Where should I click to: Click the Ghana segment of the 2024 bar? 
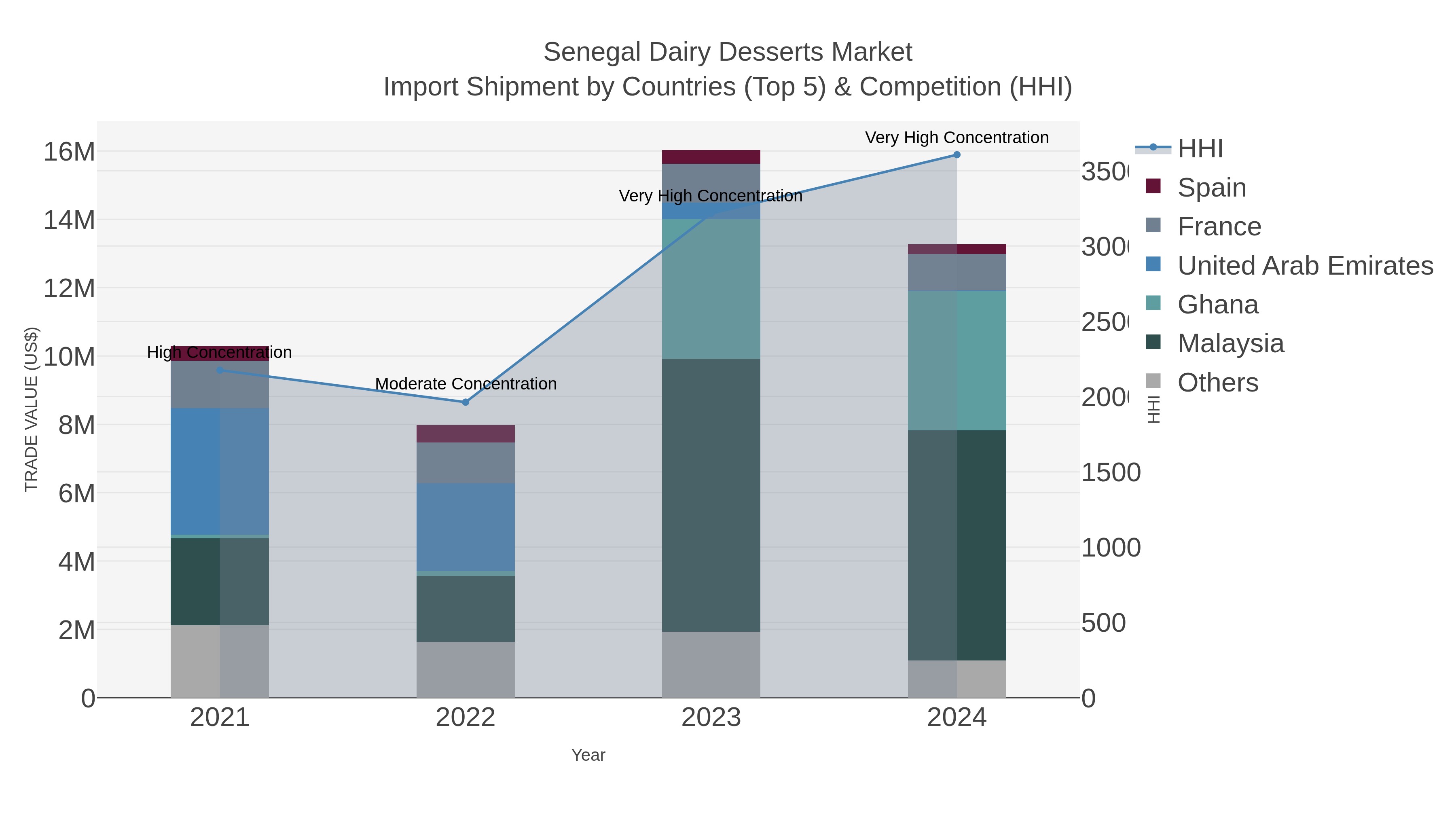pos(957,361)
